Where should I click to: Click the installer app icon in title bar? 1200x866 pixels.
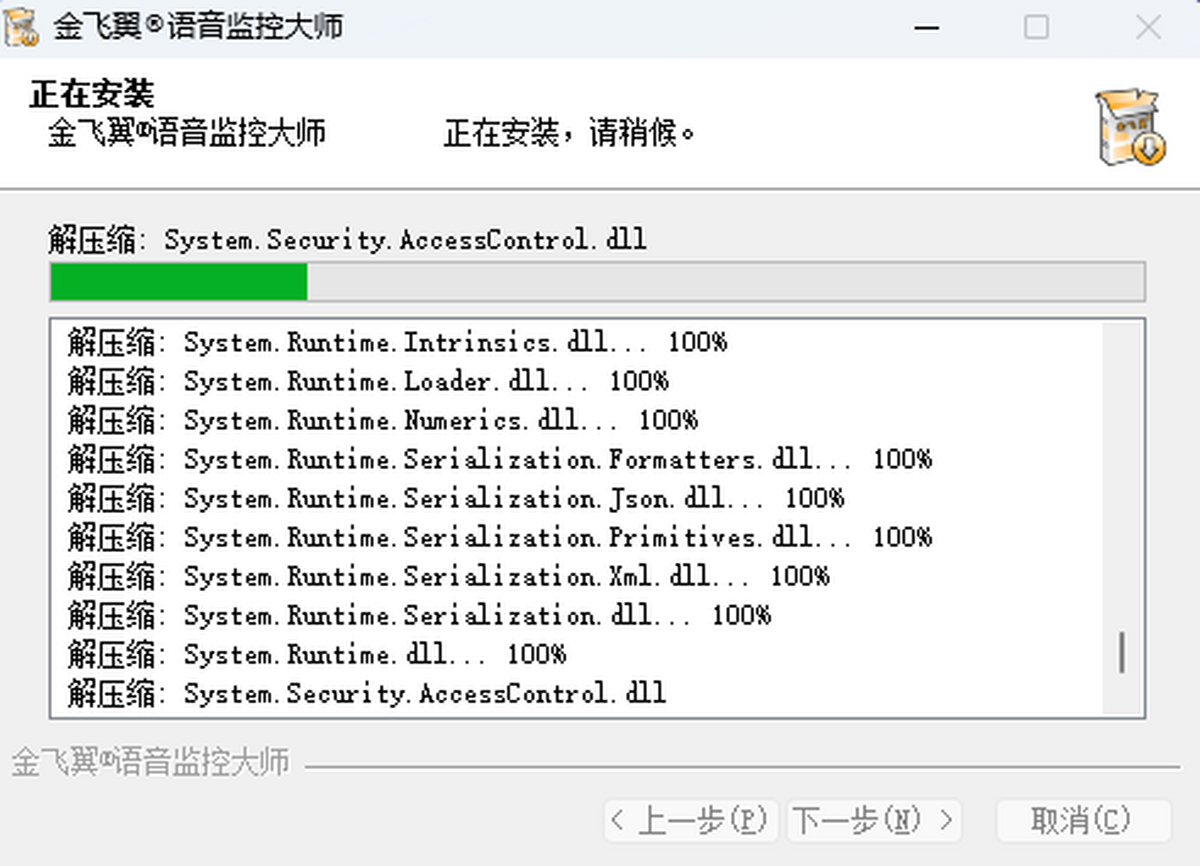coord(22,27)
